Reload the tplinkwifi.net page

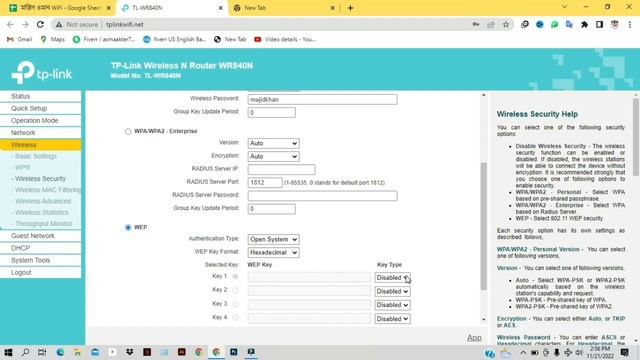pyautogui.click(x=40, y=24)
